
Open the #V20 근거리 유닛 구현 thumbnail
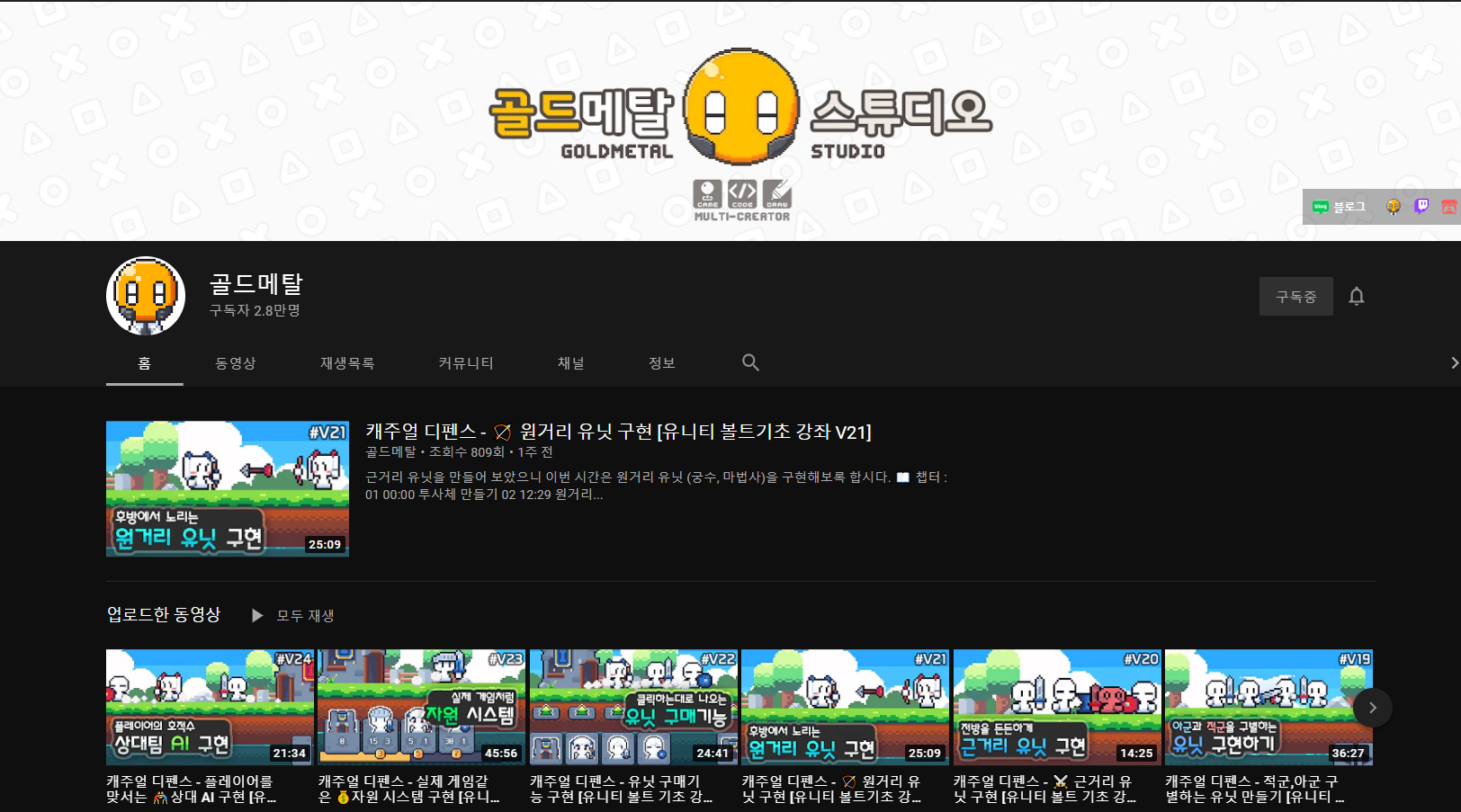tap(1057, 708)
